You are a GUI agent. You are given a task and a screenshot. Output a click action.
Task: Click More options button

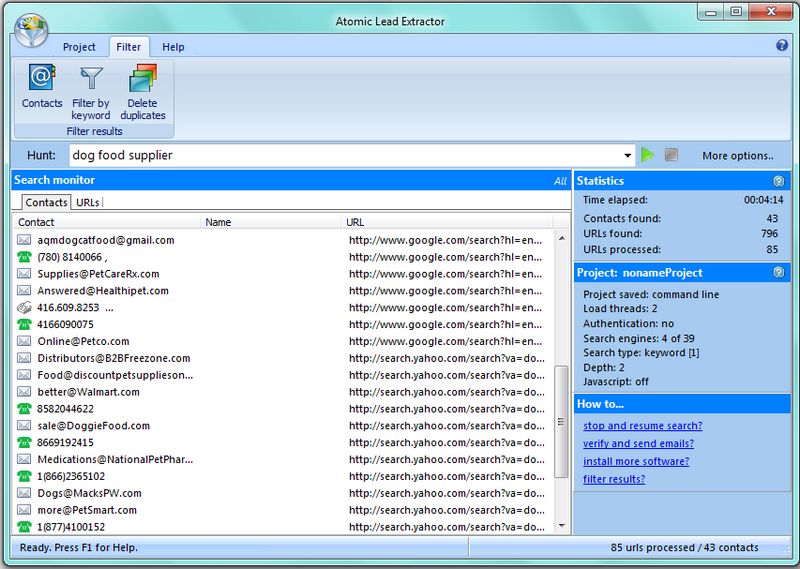[738, 156]
